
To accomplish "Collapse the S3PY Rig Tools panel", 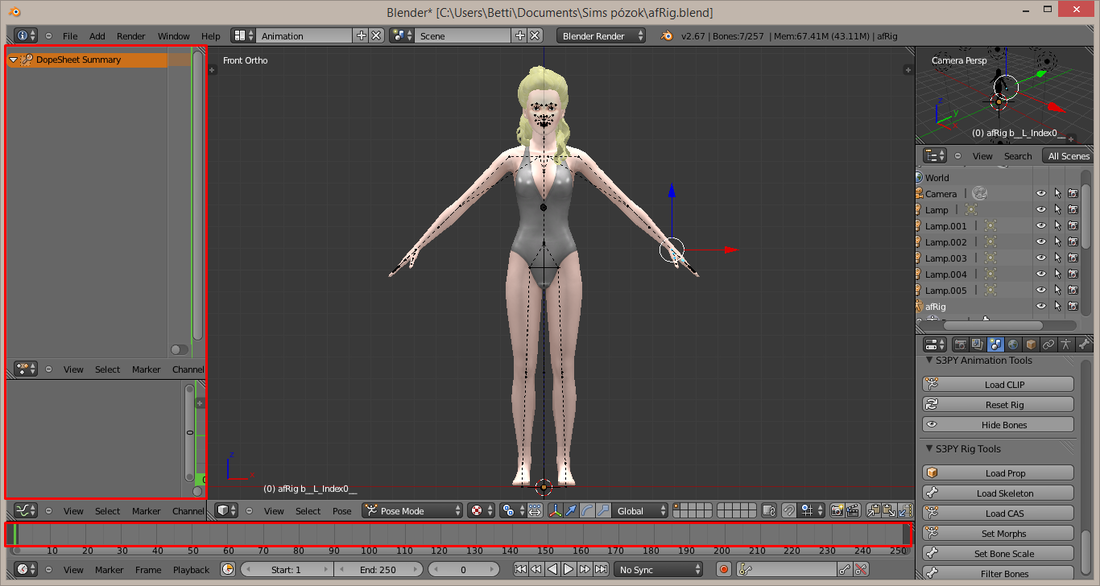I will pyautogui.click(x=930, y=448).
